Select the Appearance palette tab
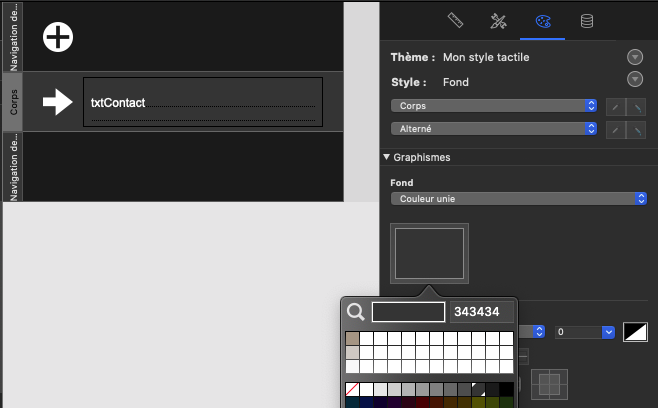 (x=543, y=20)
